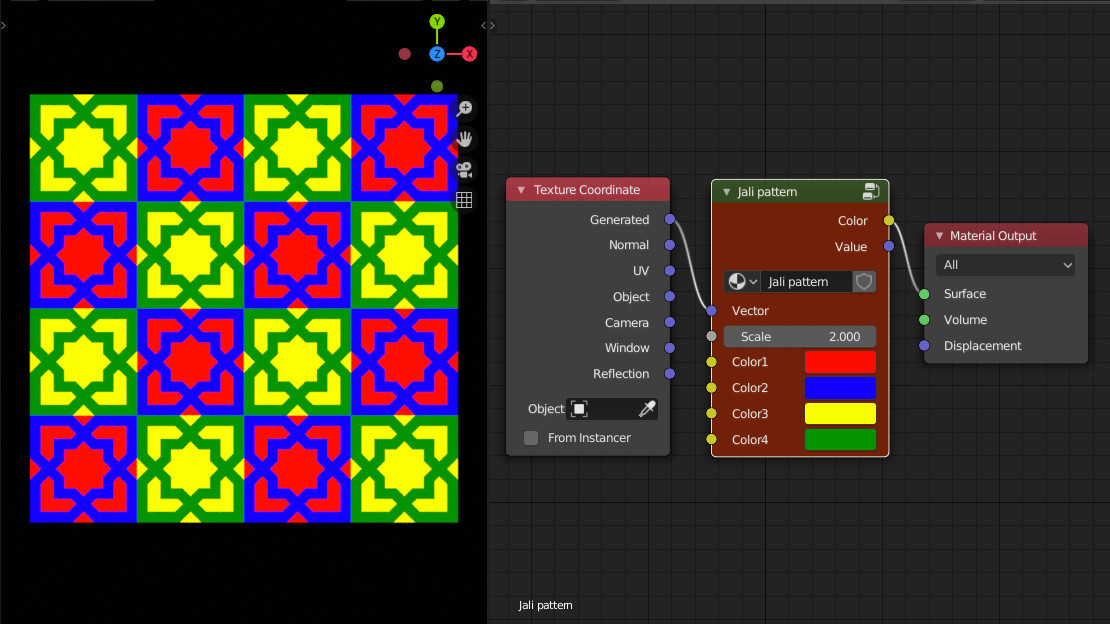Open the red Color1 swatch
The width and height of the screenshot is (1110, 624).
[840, 362]
